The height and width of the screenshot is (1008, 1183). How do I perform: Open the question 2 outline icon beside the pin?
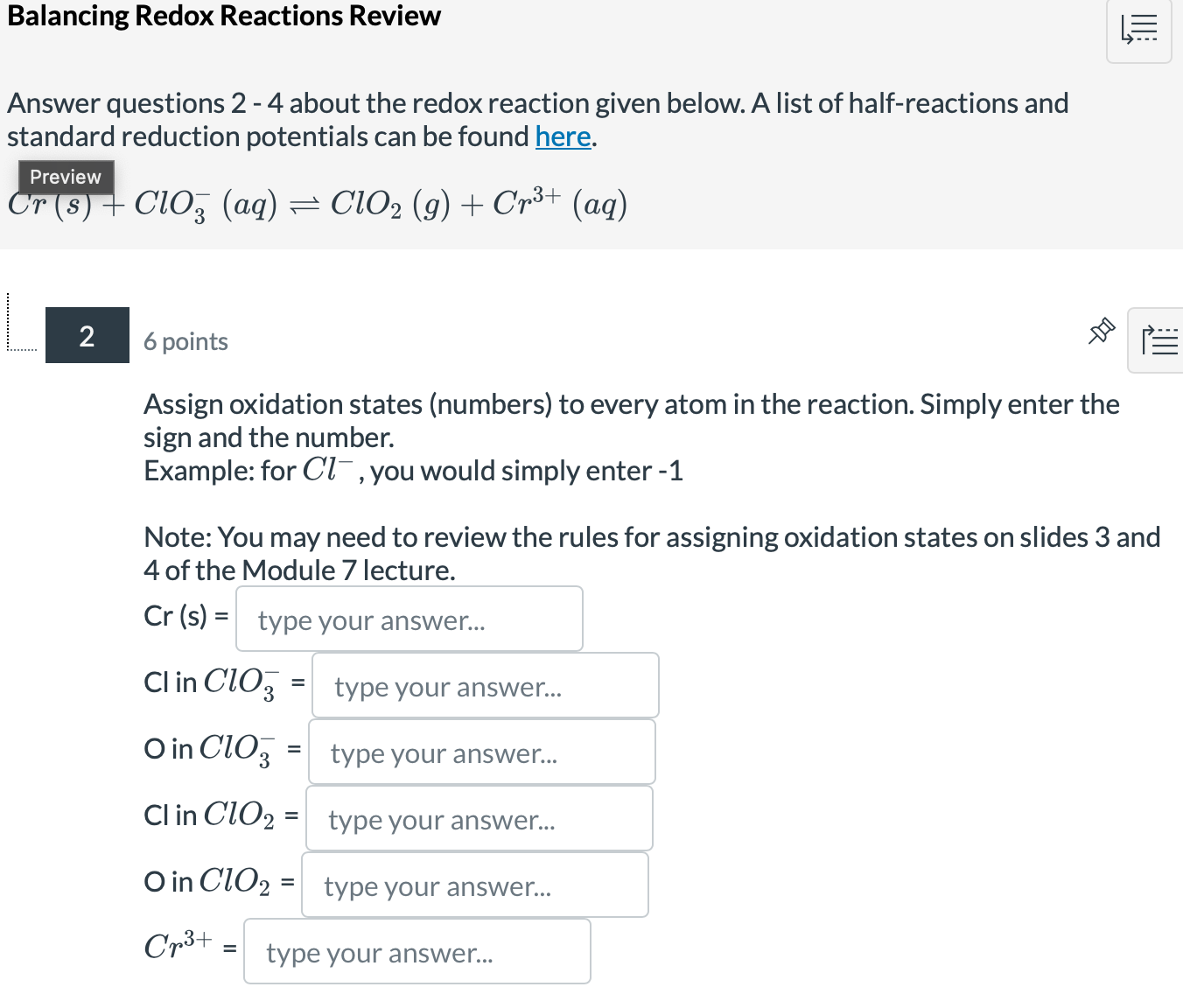click(1158, 340)
